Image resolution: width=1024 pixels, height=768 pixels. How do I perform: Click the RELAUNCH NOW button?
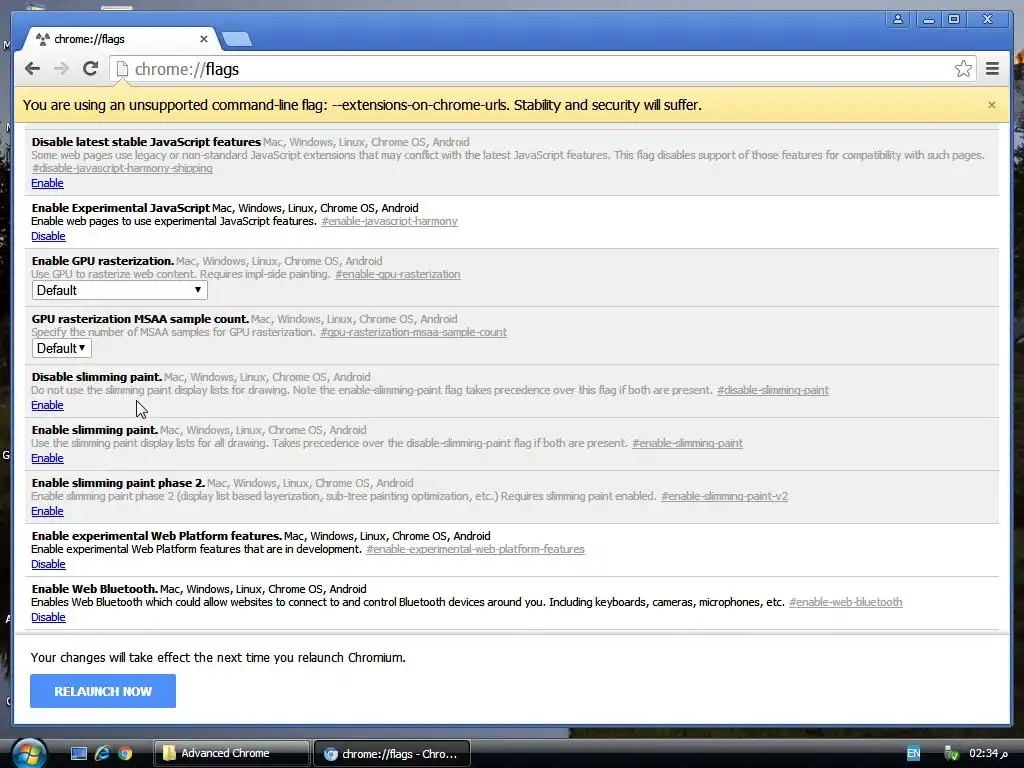click(103, 691)
